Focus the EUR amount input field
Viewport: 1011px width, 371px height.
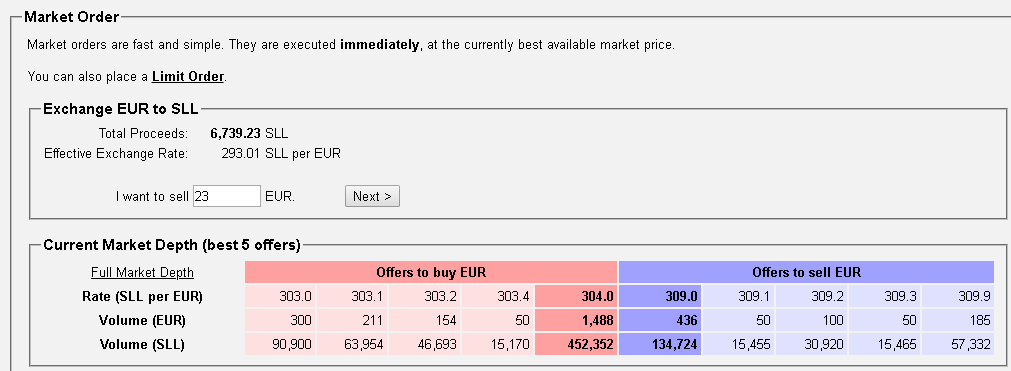point(226,196)
